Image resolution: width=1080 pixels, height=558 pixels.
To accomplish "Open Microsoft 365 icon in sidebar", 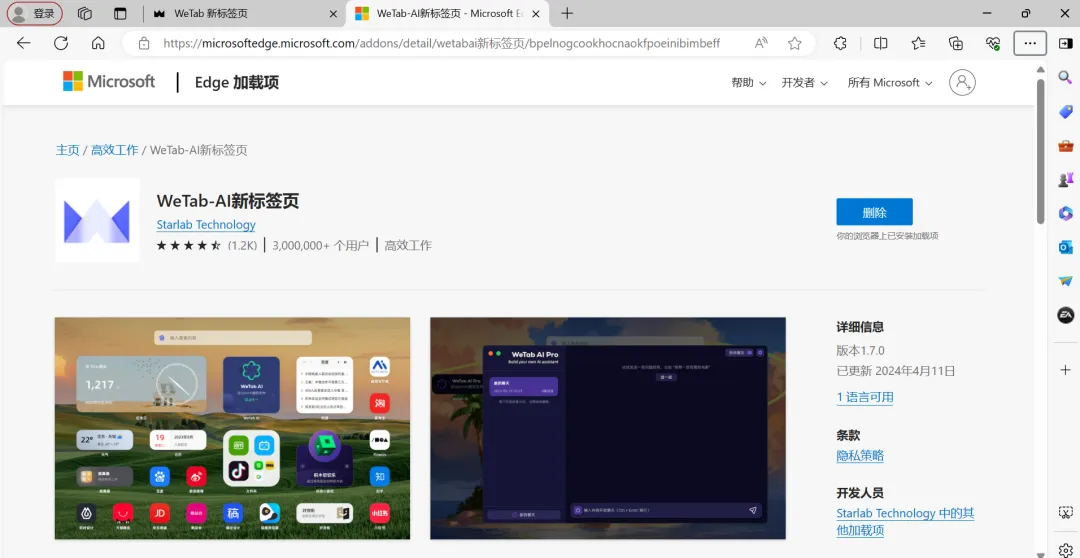I will click(1066, 213).
